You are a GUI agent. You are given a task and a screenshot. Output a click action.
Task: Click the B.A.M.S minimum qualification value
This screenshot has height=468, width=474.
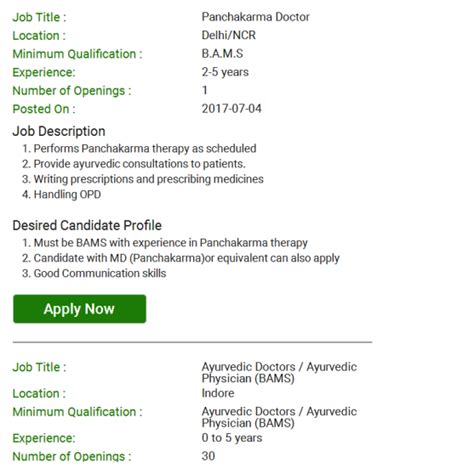[x=222, y=53]
